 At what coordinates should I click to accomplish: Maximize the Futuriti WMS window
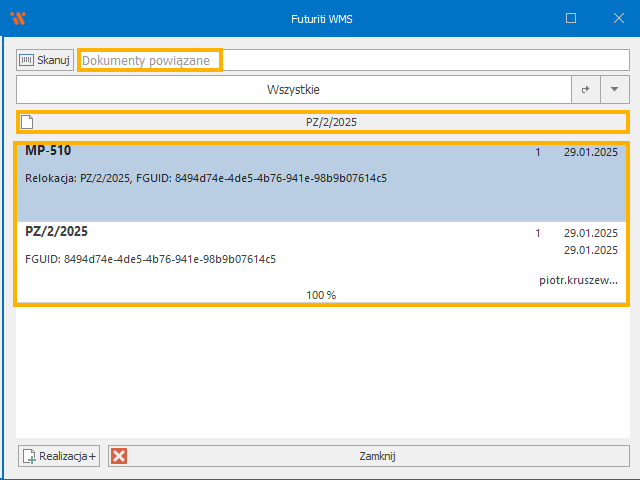[571, 18]
